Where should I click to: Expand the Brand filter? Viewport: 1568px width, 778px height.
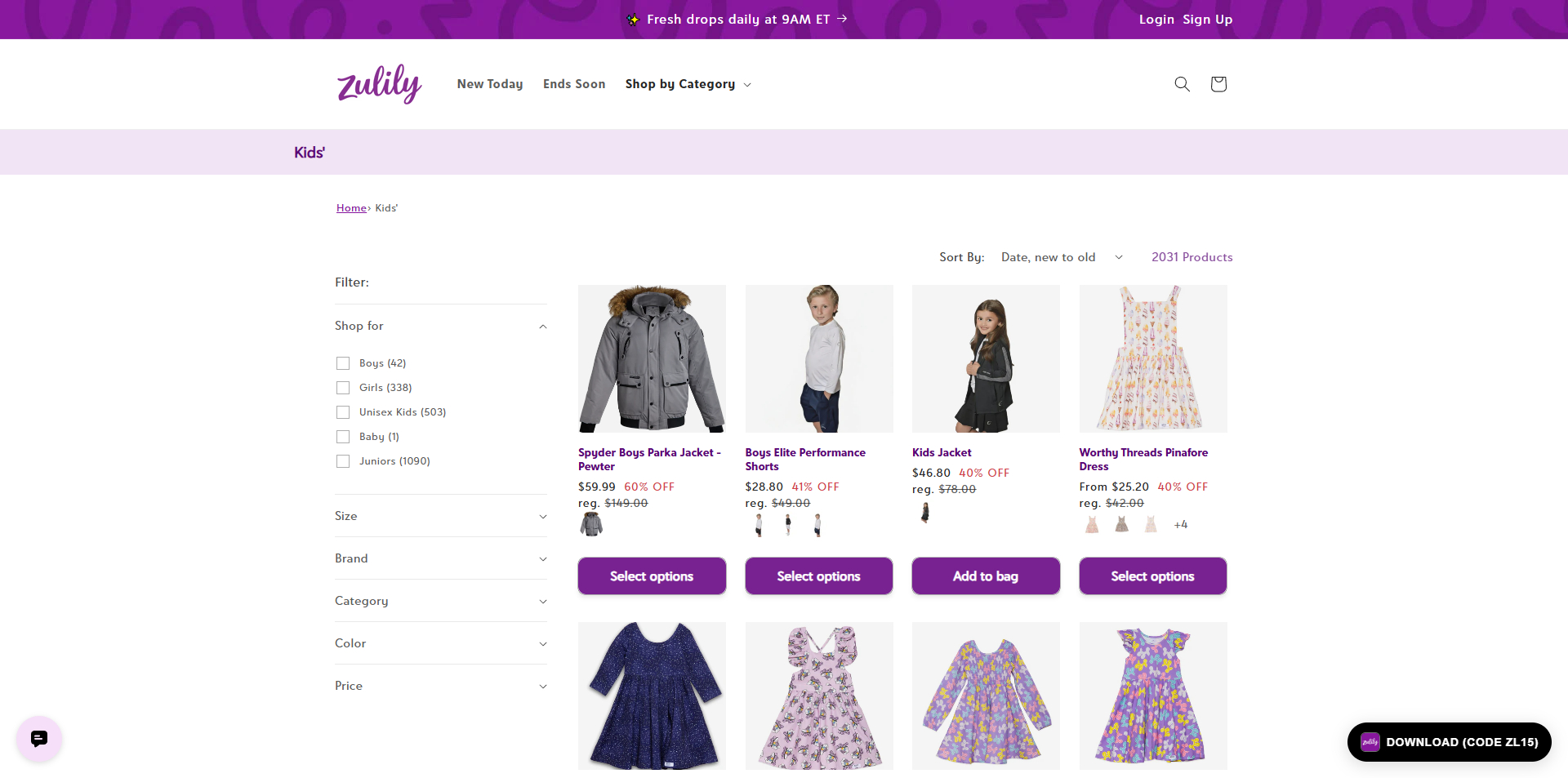tap(441, 558)
